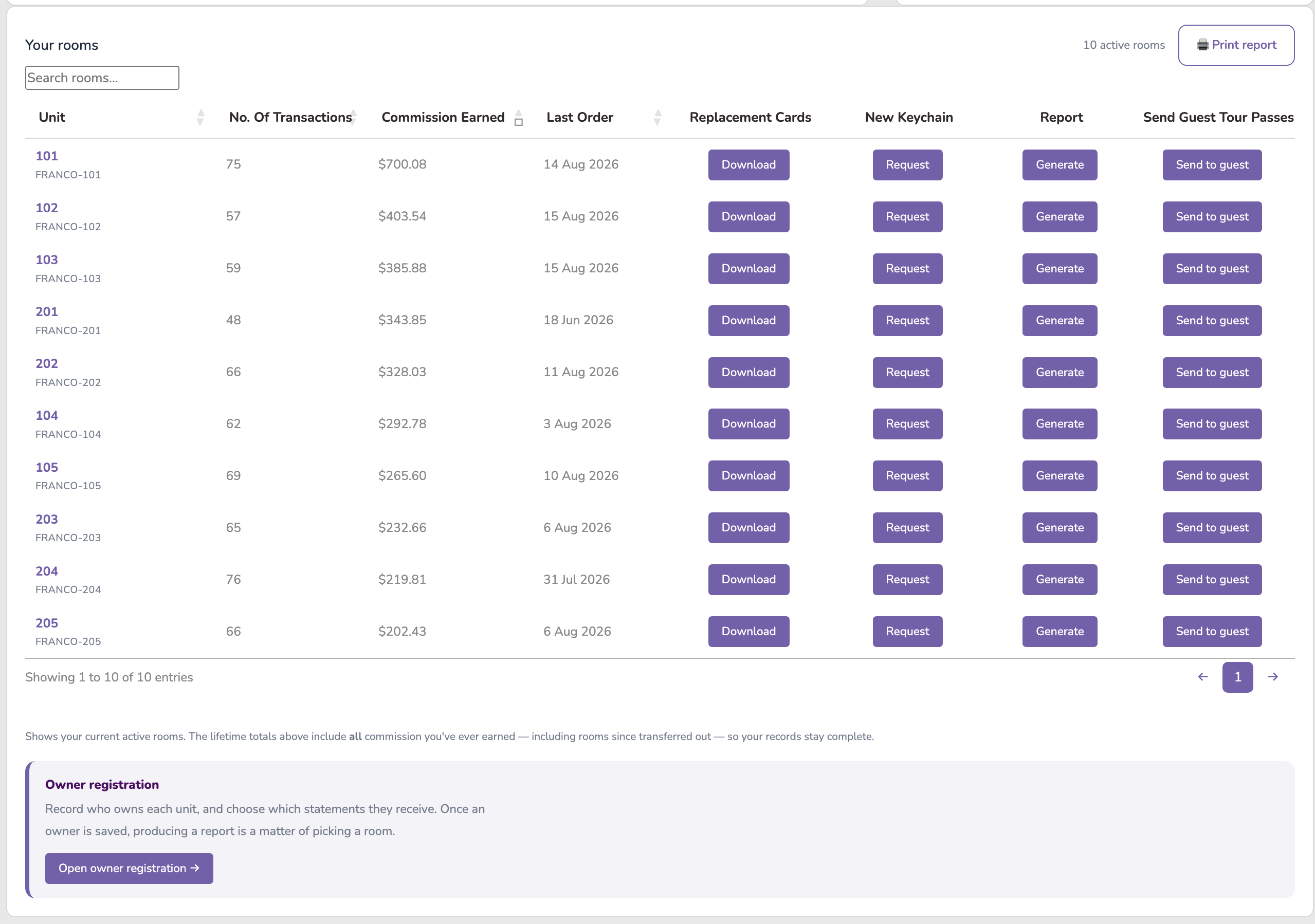Viewport: 1315px width, 924px height.
Task: Select the FRANCO-204 unit code
Action: (x=68, y=589)
